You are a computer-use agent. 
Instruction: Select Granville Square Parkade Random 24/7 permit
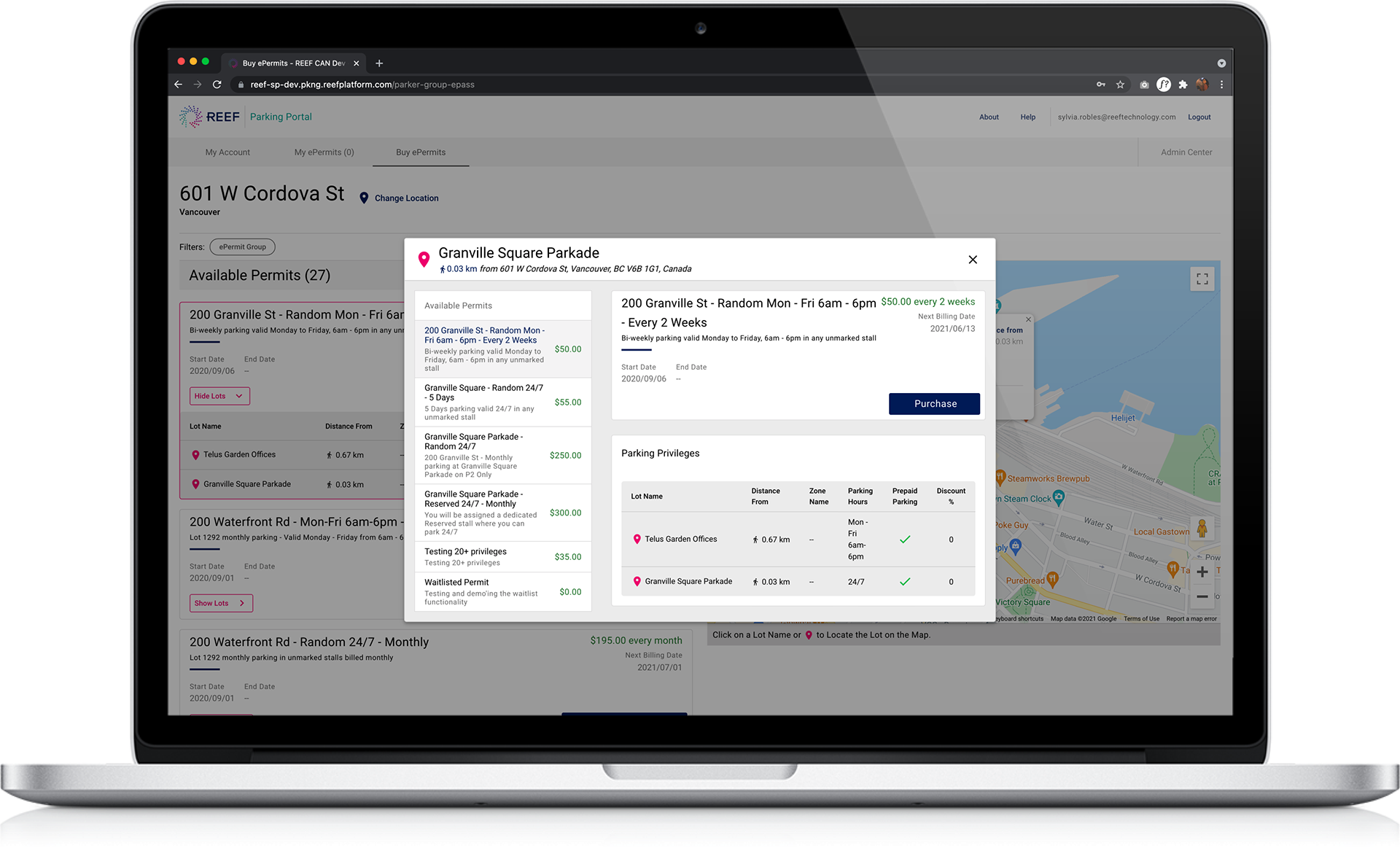point(502,455)
